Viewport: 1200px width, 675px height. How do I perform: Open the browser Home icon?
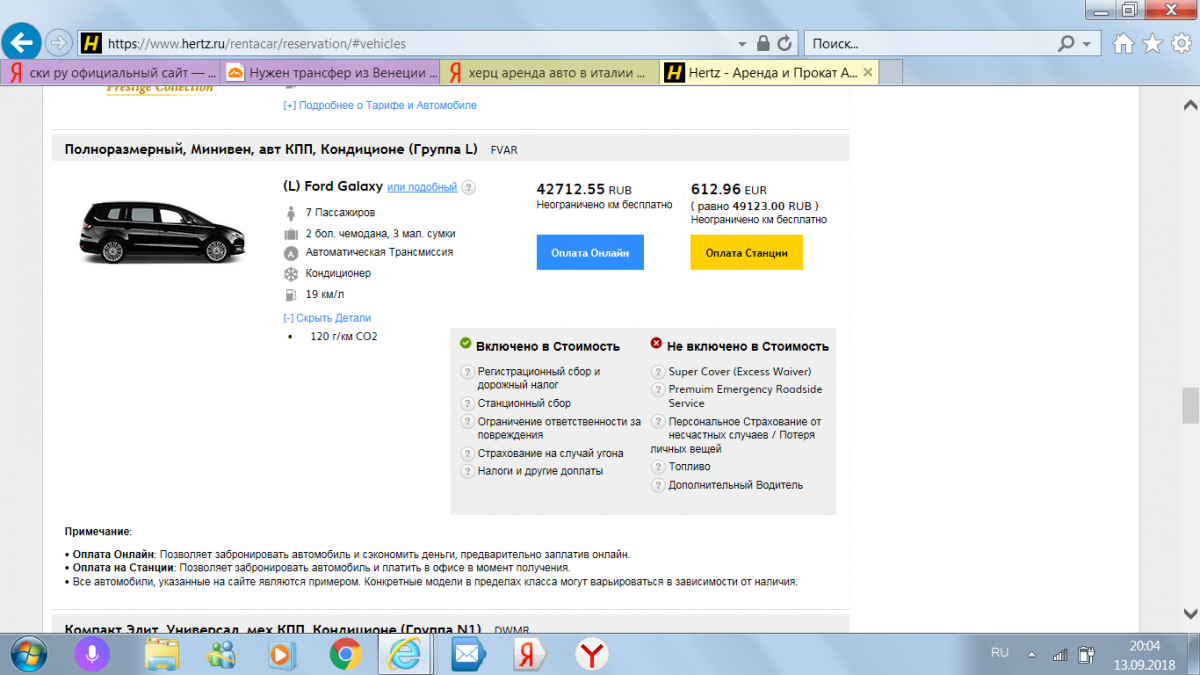point(1124,44)
